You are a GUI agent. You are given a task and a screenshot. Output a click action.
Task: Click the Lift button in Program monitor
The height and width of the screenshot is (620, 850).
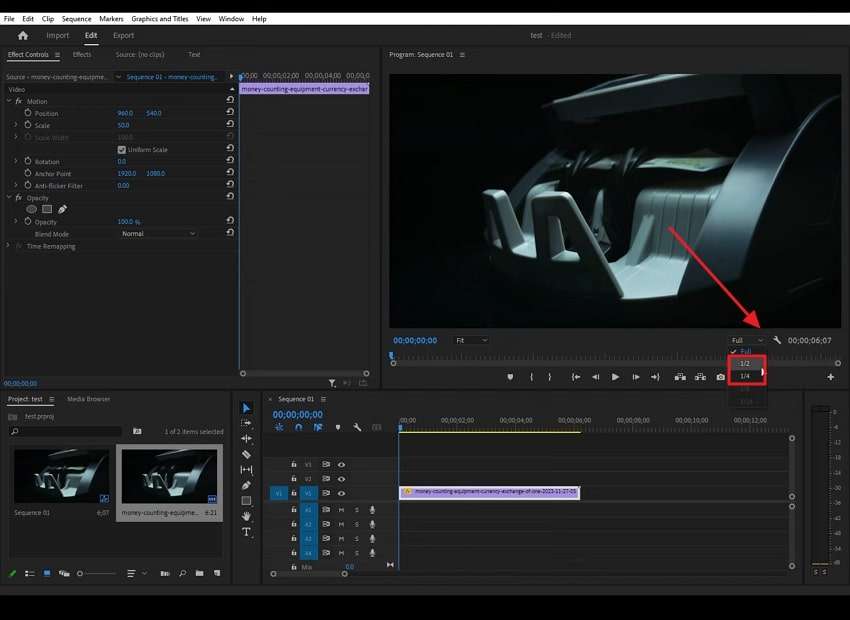[x=680, y=377]
